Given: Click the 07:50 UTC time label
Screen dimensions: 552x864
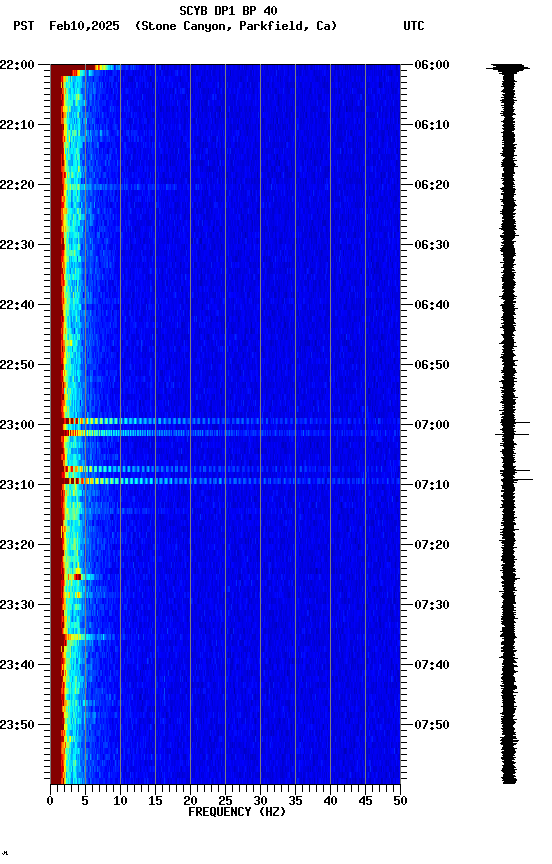Looking at the screenshot, I should tap(432, 726).
